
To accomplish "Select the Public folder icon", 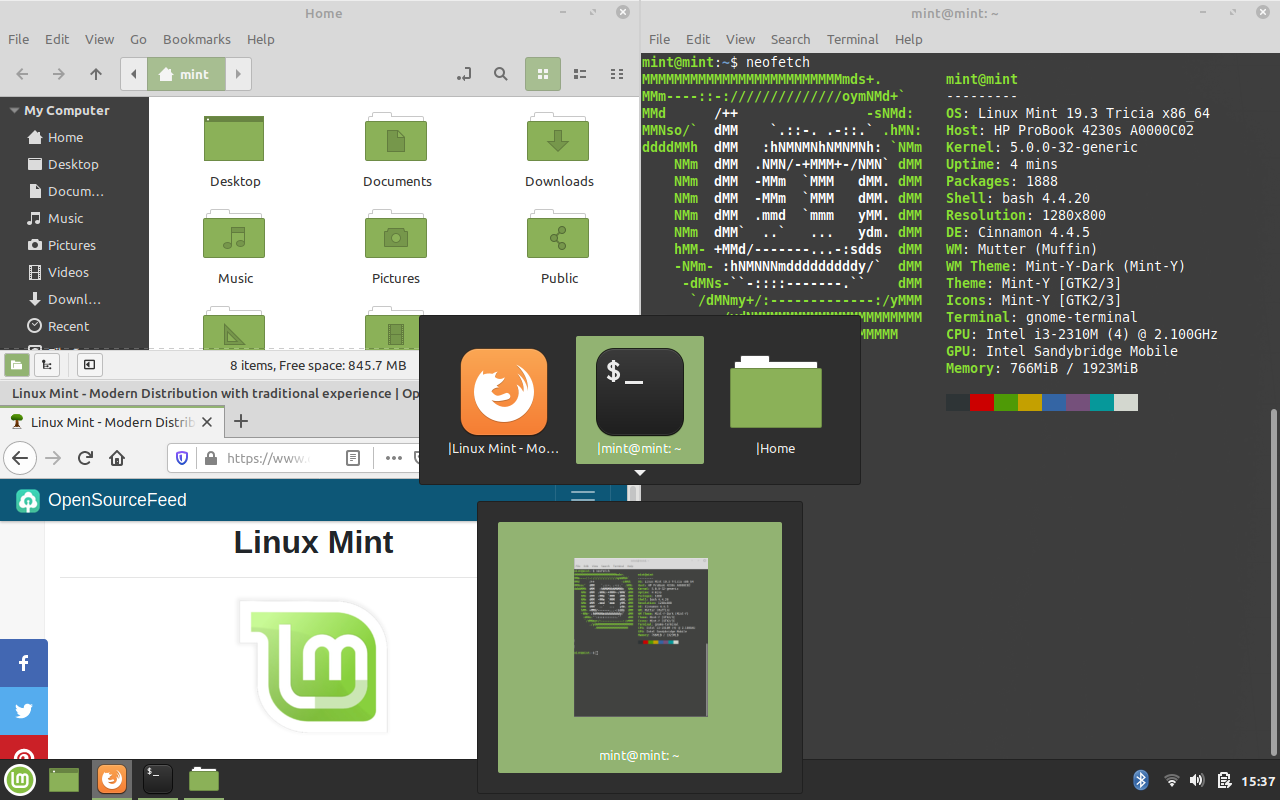I will pyautogui.click(x=558, y=235).
